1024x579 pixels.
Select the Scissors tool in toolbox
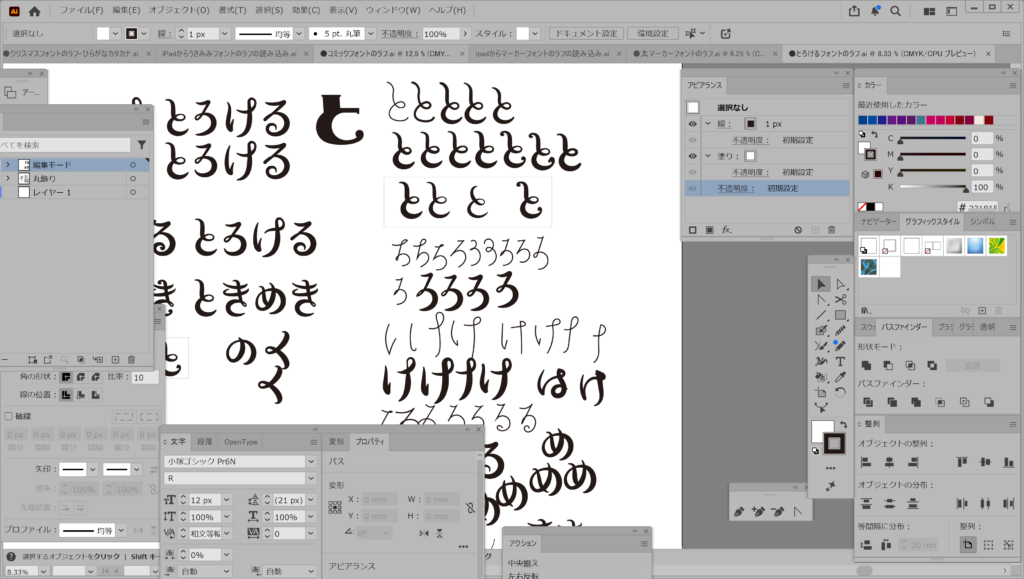(x=840, y=299)
